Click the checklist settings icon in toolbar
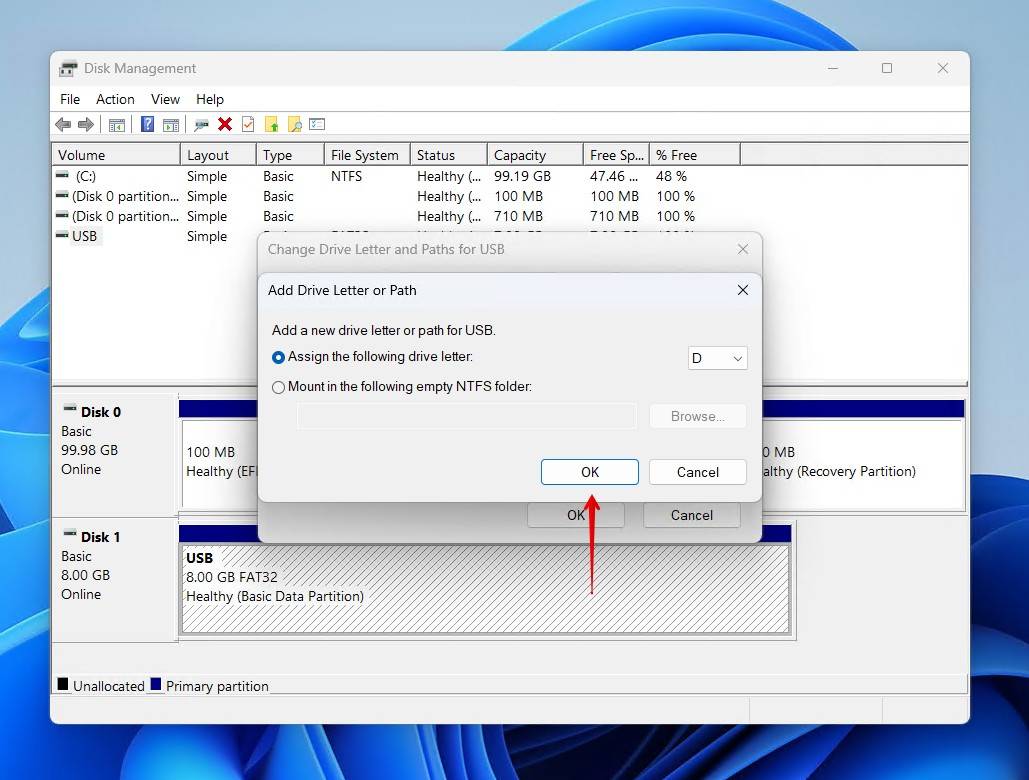The width and height of the screenshot is (1029, 780). click(317, 124)
